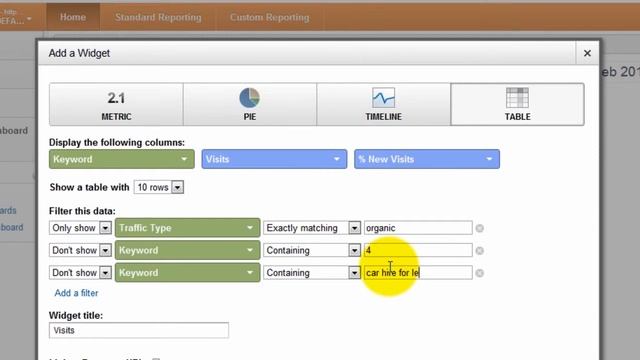The width and height of the screenshot is (640, 360).
Task: Open the Traffic Type dimension dropdown
Action: coord(187,228)
